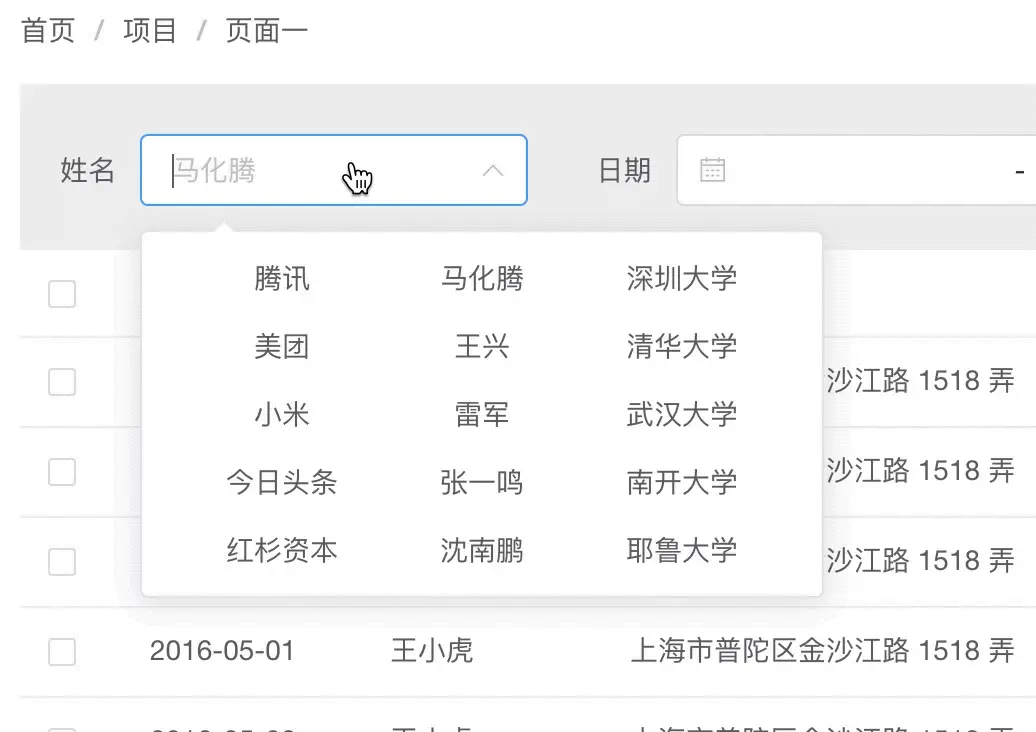The height and width of the screenshot is (732, 1036).
Task: Choose 武汉大学 option
Action: tap(681, 415)
